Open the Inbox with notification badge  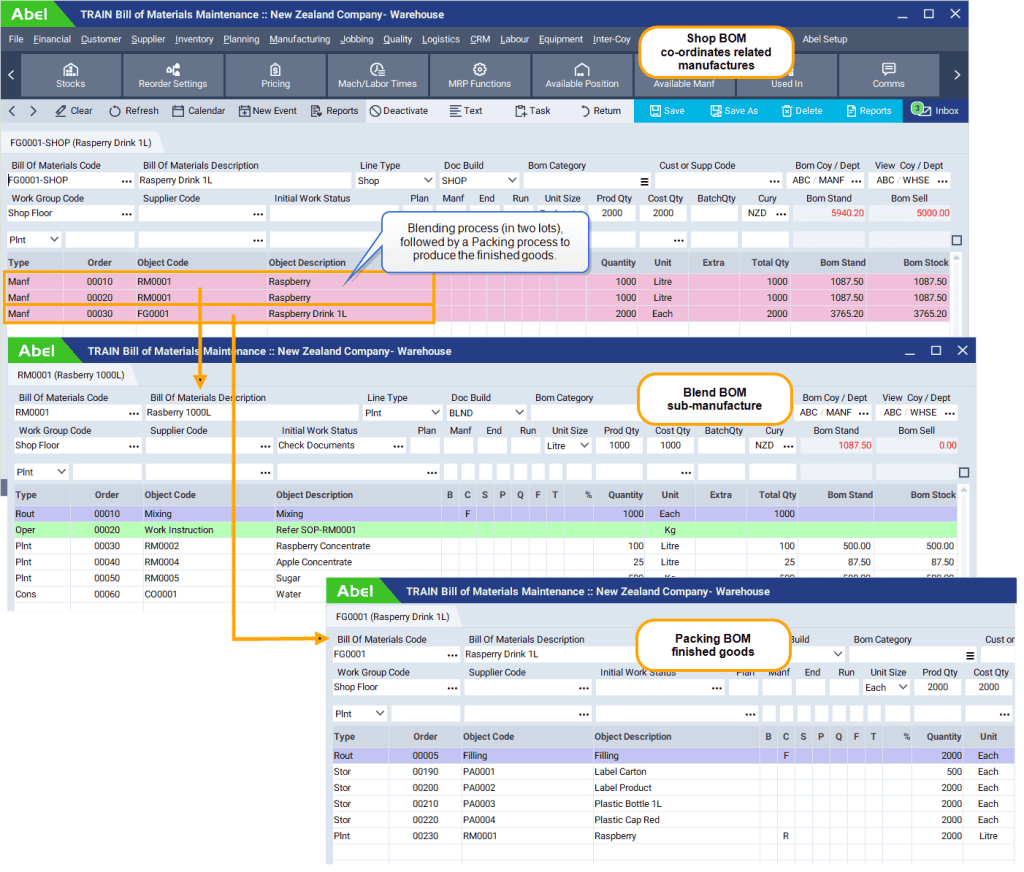[x=934, y=111]
